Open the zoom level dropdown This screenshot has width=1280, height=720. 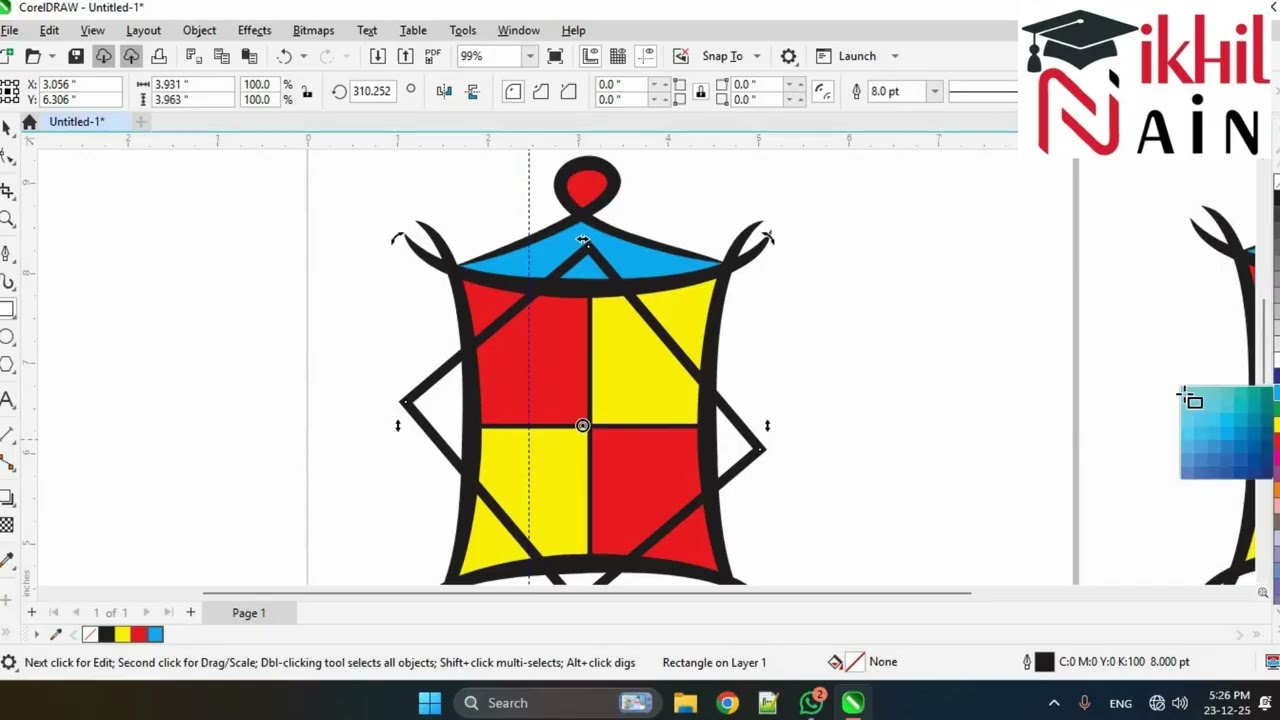pyautogui.click(x=530, y=57)
